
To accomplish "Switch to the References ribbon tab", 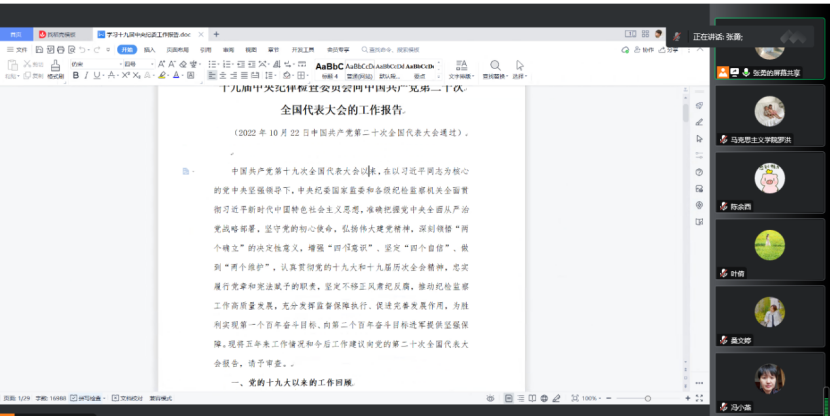I will [205, 50].
